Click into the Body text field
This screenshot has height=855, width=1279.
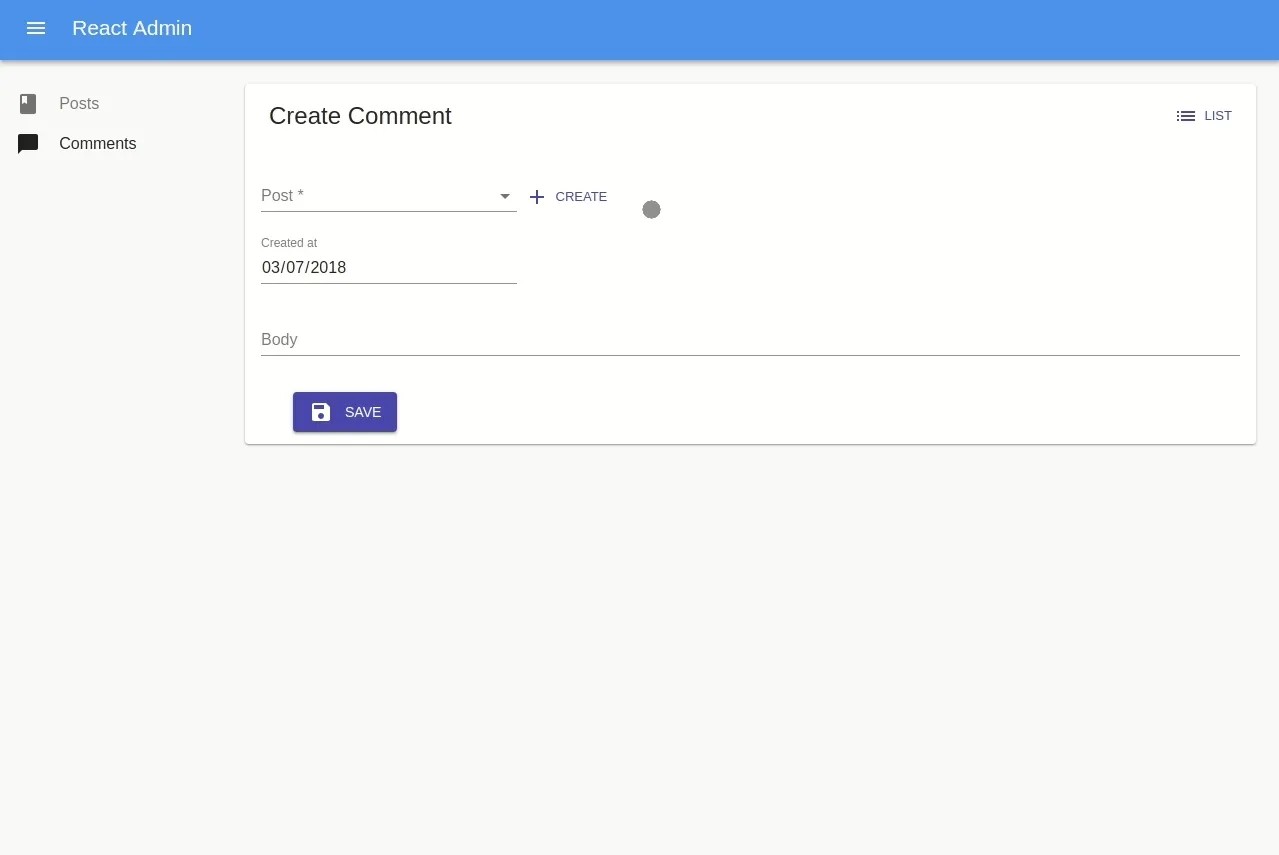pos(750,340)
